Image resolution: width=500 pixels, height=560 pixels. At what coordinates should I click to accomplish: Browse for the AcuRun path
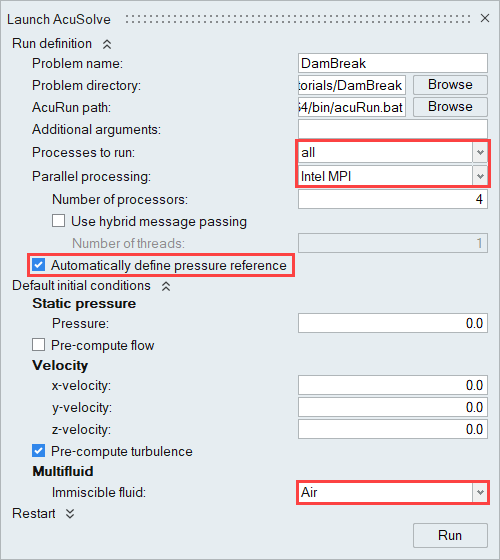coord(450,107)
